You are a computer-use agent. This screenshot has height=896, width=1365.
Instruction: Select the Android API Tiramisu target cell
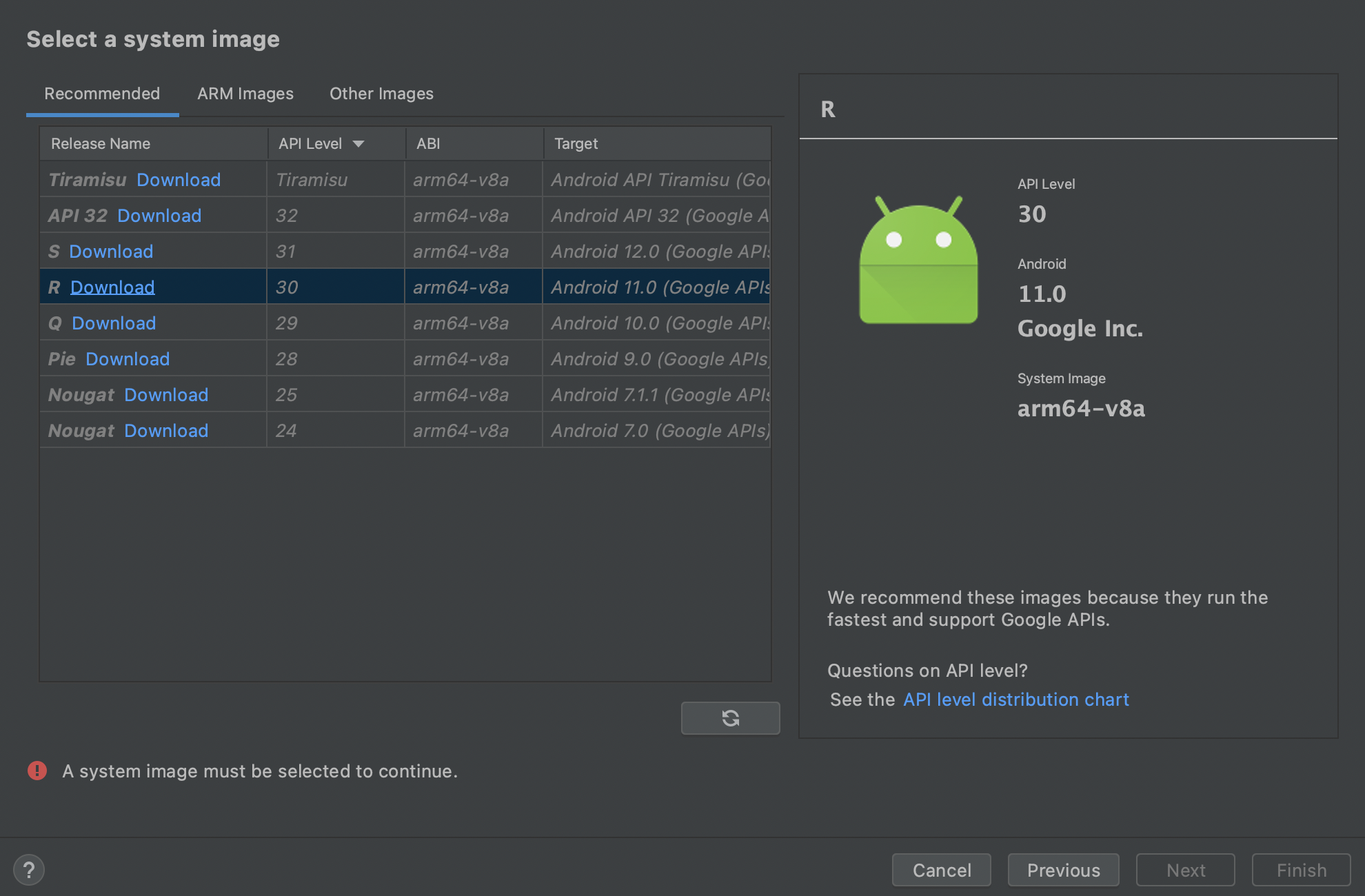point(657,180)
